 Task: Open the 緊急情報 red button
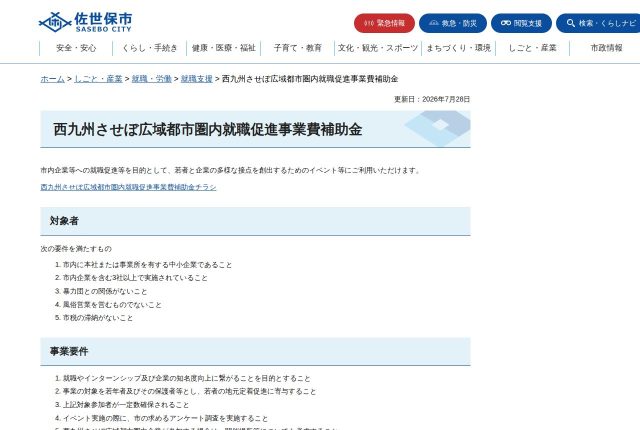[384, 23]
